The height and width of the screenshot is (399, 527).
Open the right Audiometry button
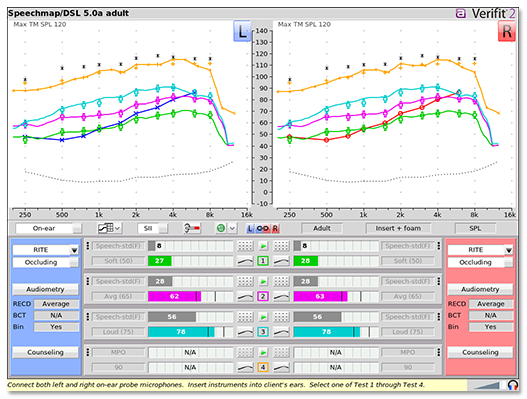click(x=480, y=289)
